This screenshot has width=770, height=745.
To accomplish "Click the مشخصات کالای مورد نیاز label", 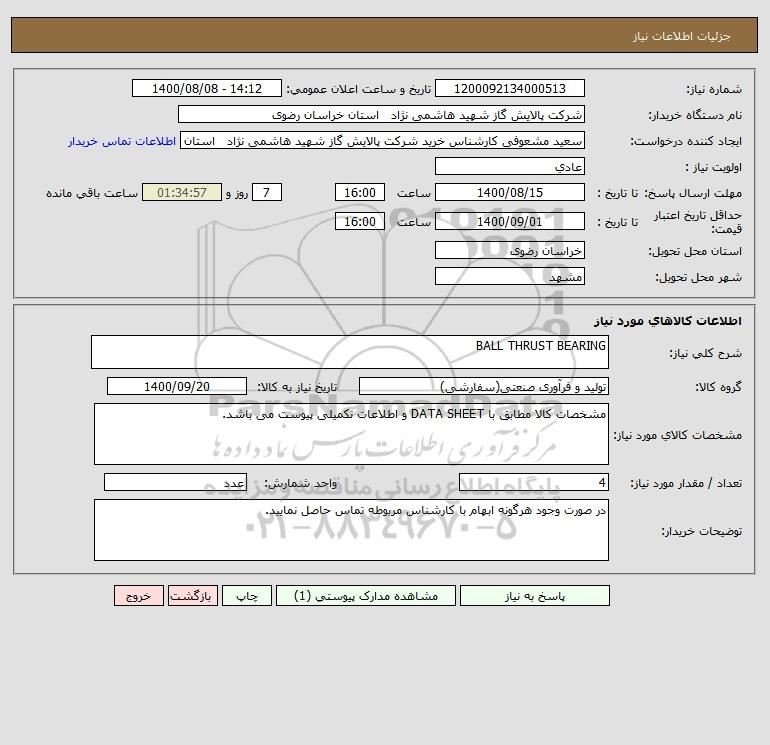I will point(678,435).
